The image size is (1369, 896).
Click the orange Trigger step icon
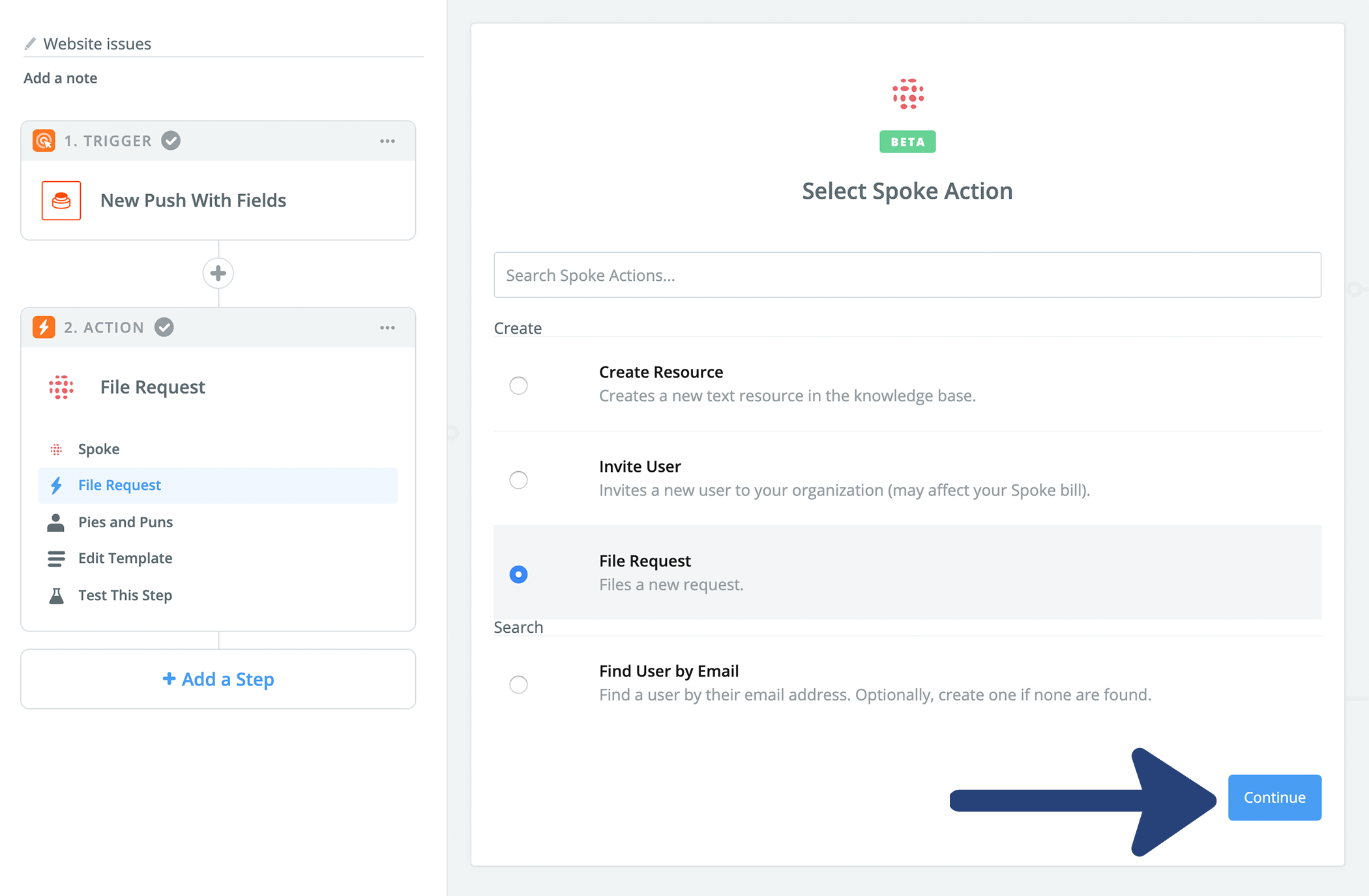pyautogui.click(x=44, y=141)
